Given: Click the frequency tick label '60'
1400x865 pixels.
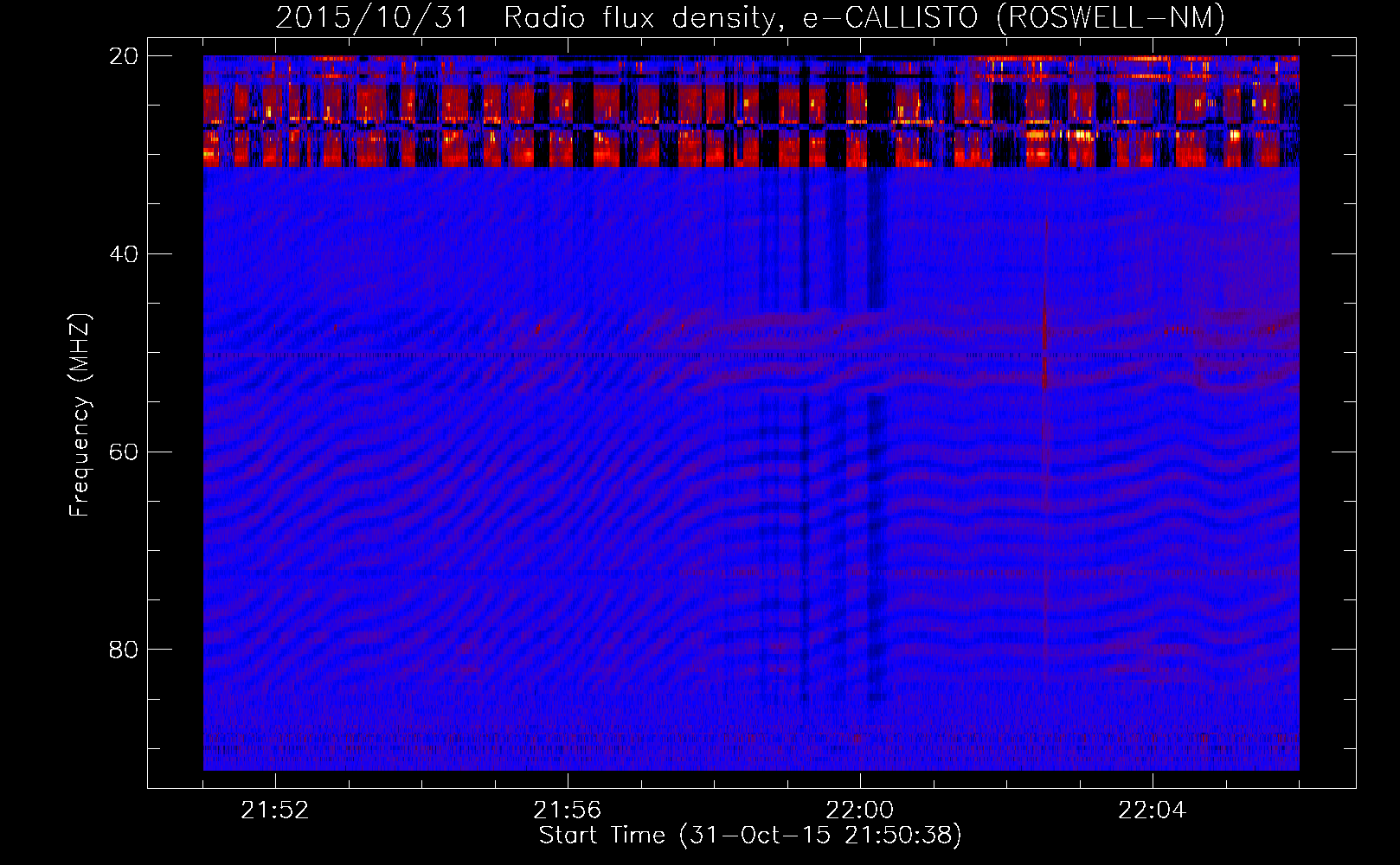Looking at the screenshot, I should click(x=124, y=452).
